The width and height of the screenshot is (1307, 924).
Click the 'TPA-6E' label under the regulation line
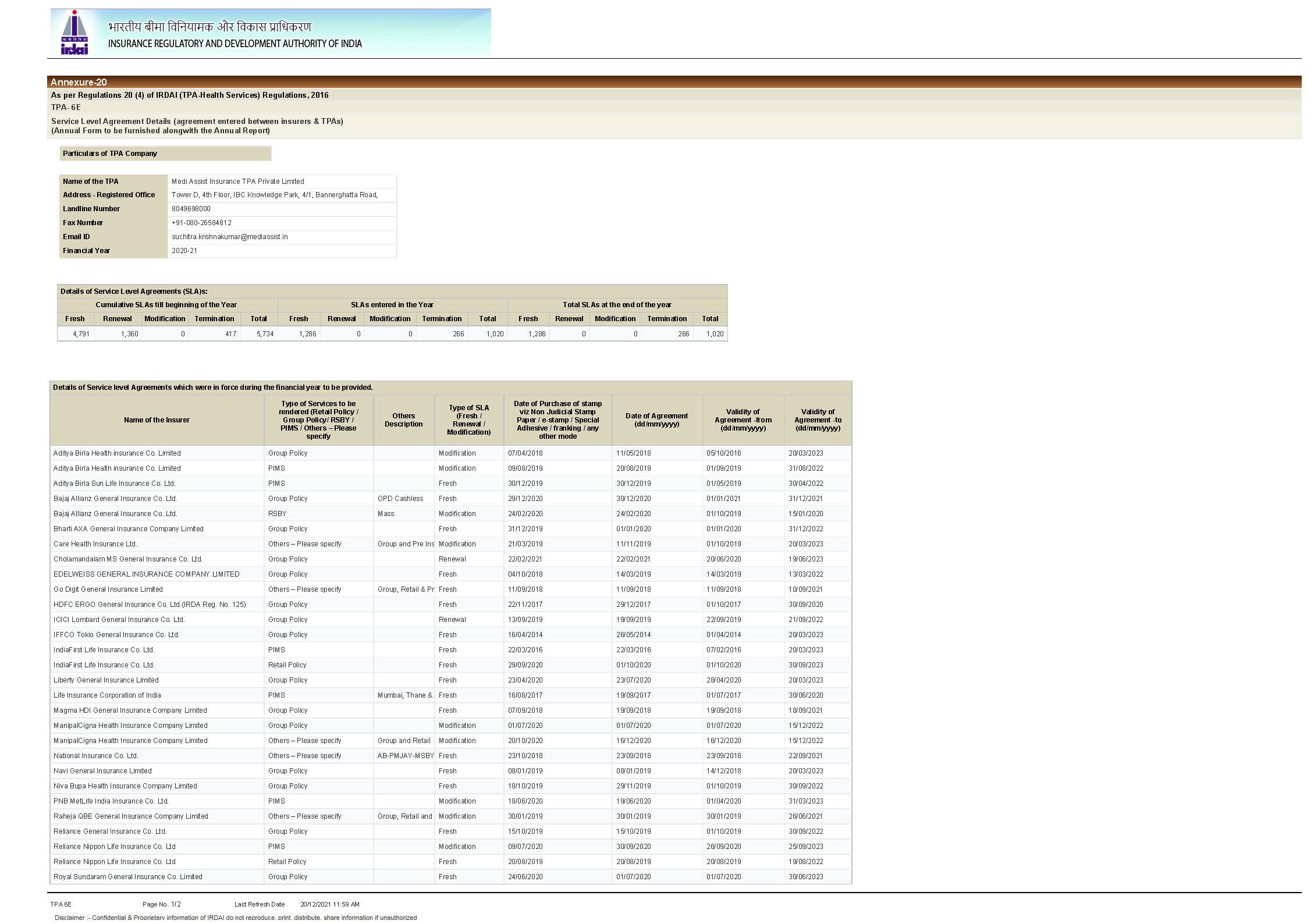pyautogui.click(x=66, y=107)
